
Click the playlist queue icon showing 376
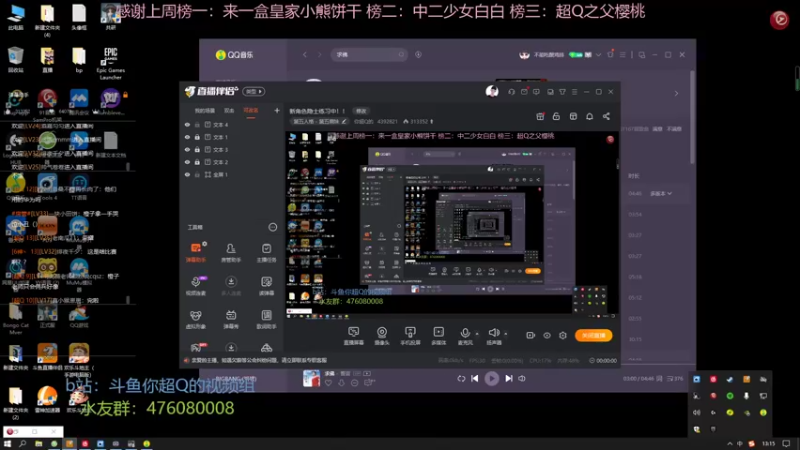coord(676,379)
